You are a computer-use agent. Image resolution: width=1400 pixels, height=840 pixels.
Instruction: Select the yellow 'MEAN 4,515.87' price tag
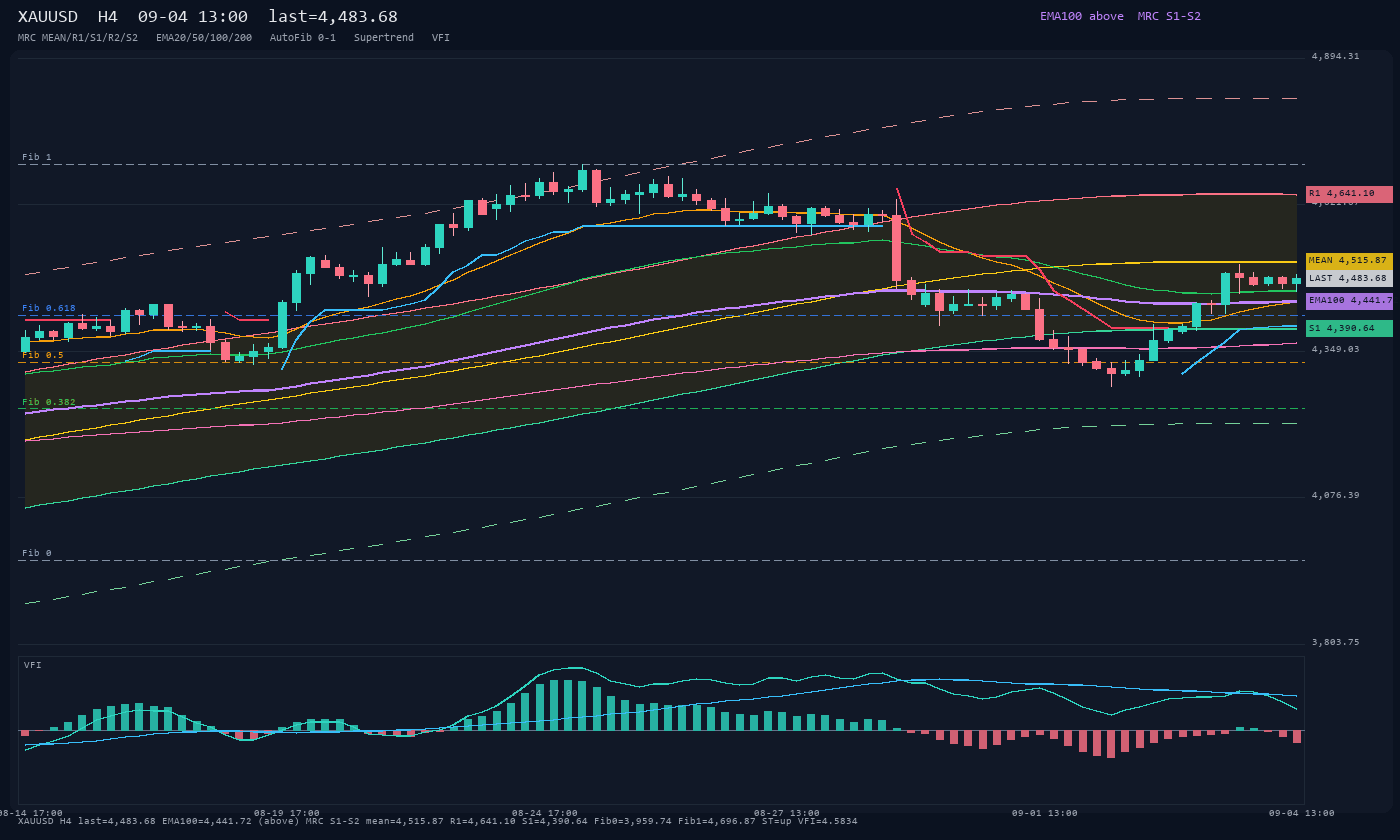coord(1349,261)
